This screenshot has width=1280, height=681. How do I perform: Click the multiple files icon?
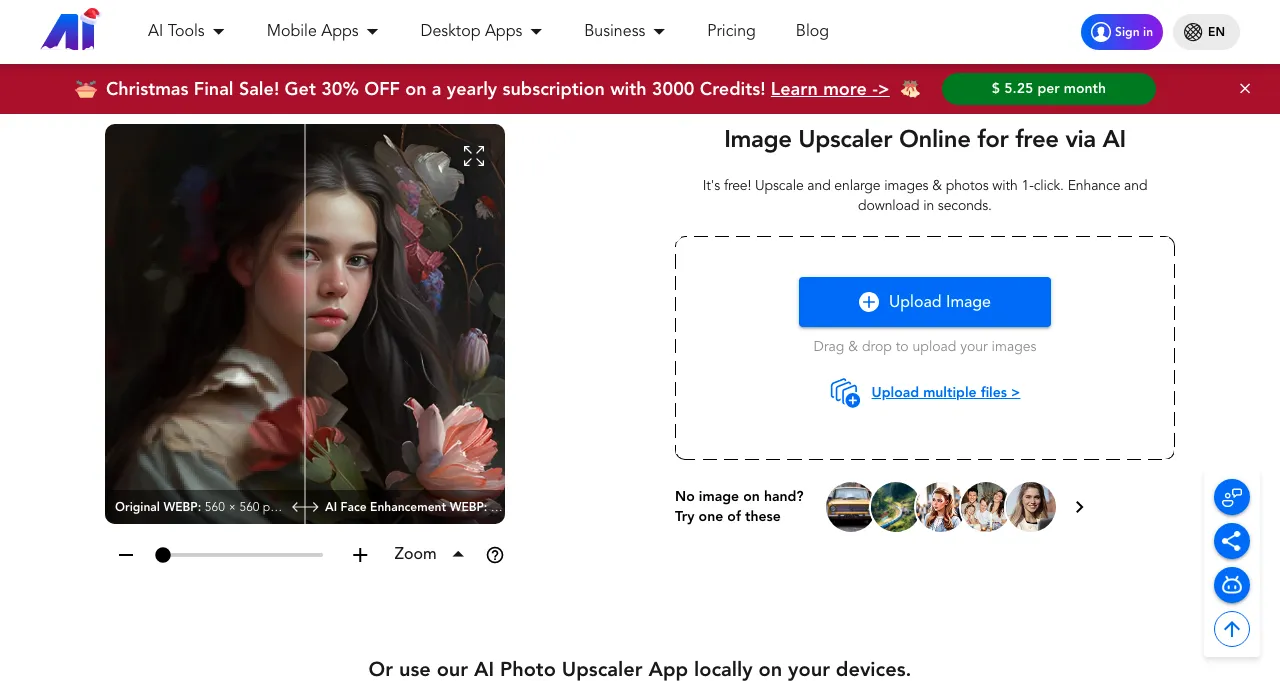point(845,393)
